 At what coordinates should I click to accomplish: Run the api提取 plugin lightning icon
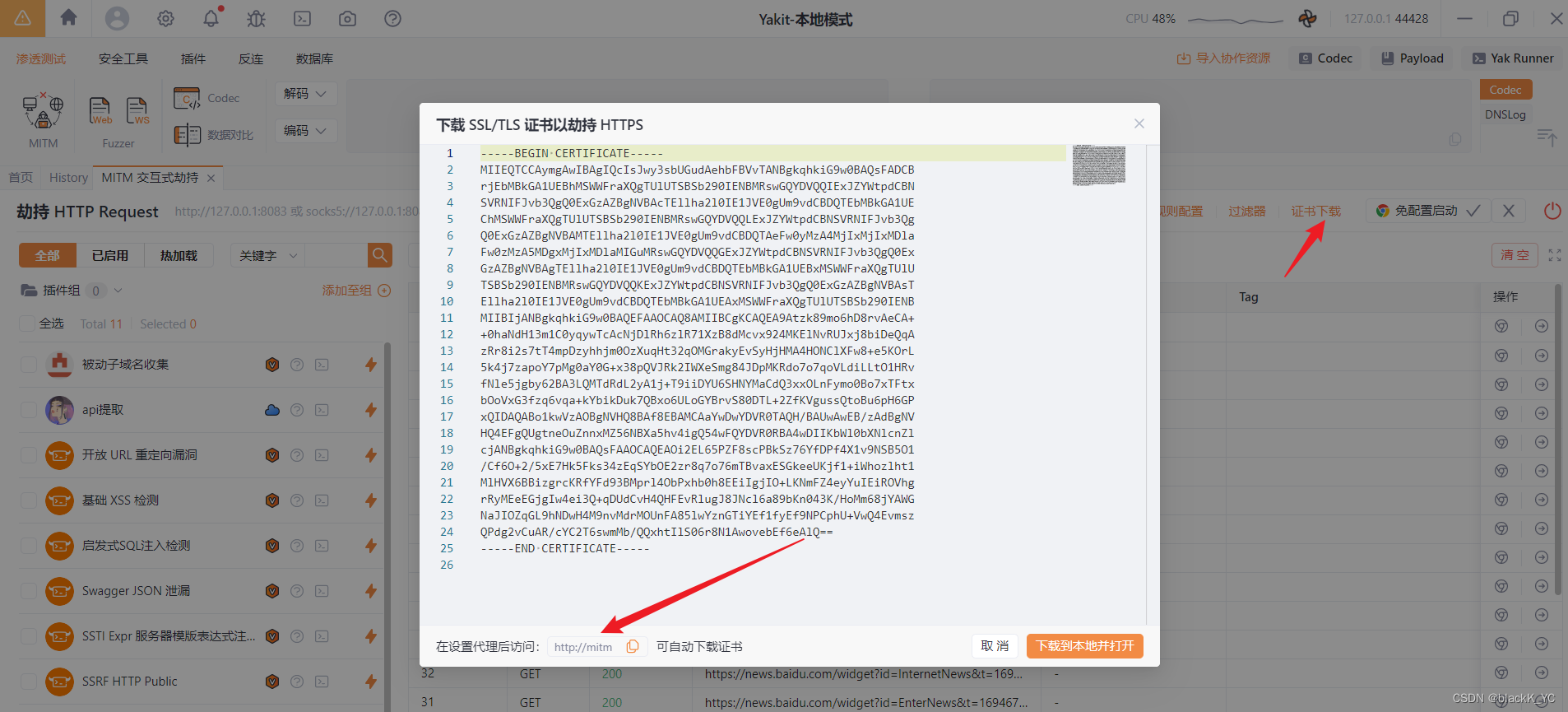[371, 410]
